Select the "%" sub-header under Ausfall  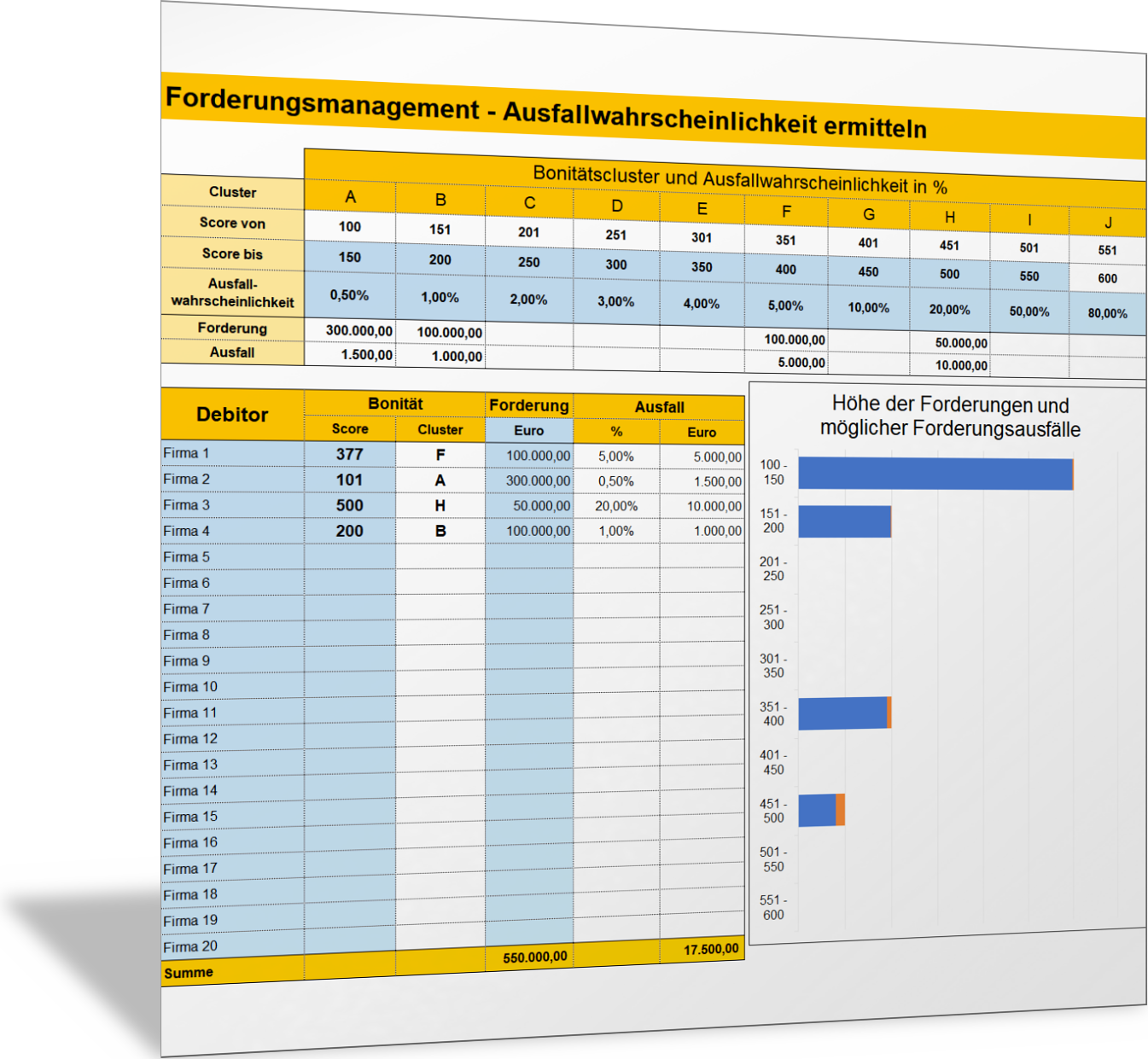pos(616,432)
